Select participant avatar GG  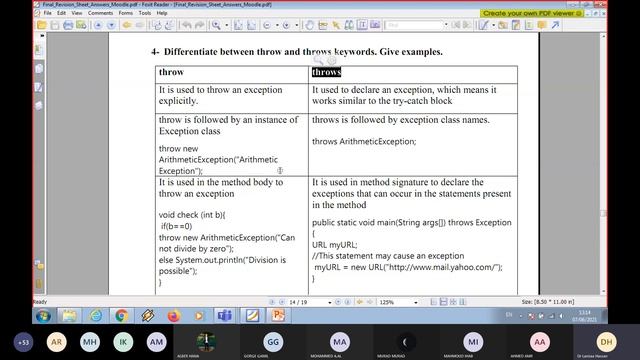click(x=273, y=342)
